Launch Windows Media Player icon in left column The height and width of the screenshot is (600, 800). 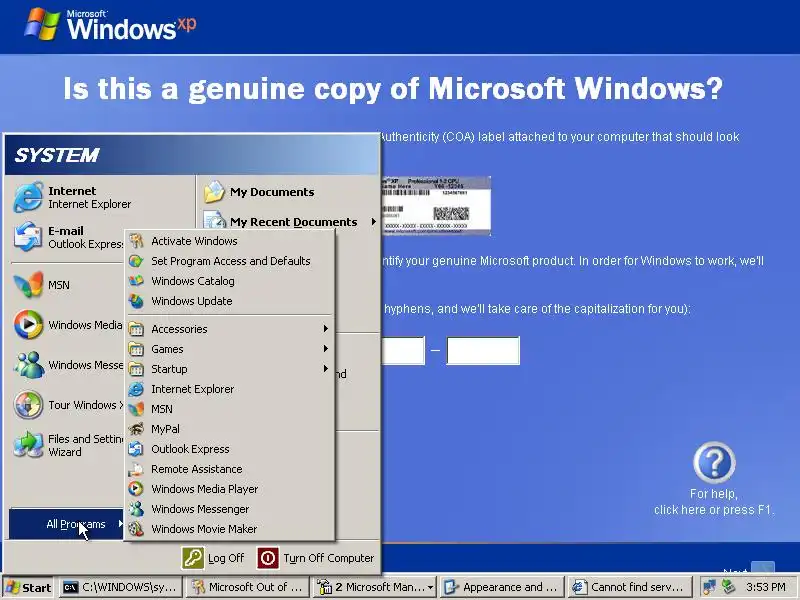[28, 324]
